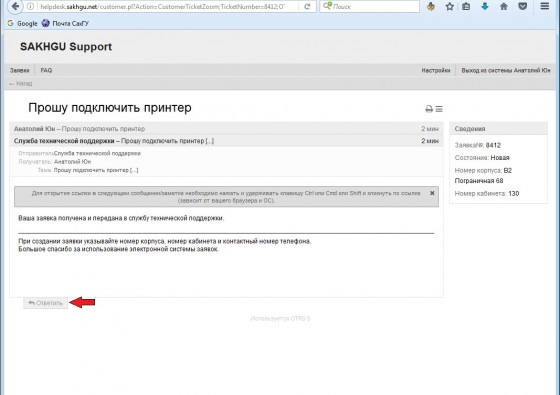The width and height of the screenshot is (560, 395).
Task: Reload the page with the refresh icon
Action: point(307,6)
